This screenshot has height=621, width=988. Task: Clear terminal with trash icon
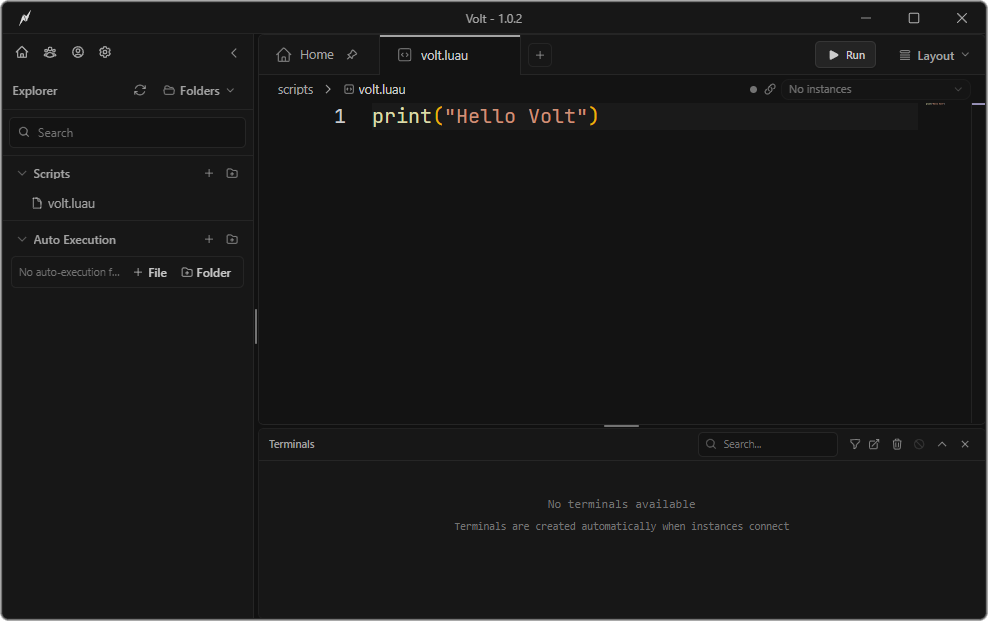click(x=897, y=444)
